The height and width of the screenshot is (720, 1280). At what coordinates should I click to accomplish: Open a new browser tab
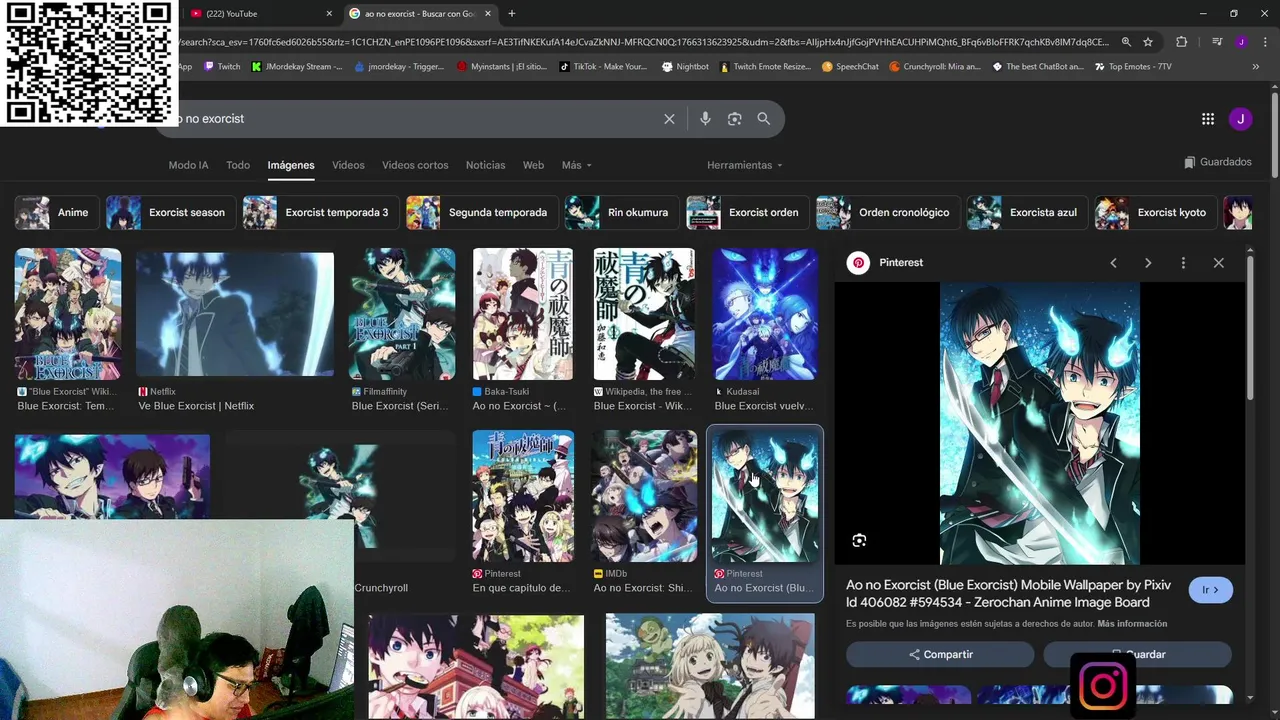pos(512,14)
